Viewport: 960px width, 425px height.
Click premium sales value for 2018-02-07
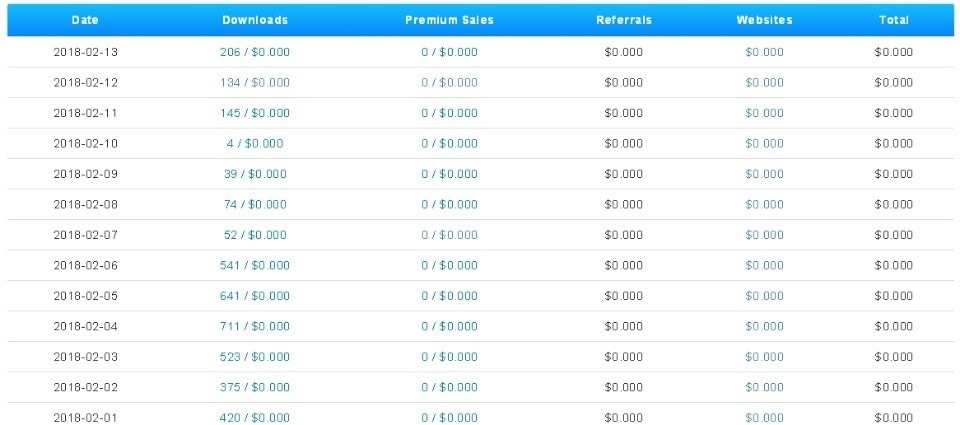pyautogui.click(x=449, y=235)
